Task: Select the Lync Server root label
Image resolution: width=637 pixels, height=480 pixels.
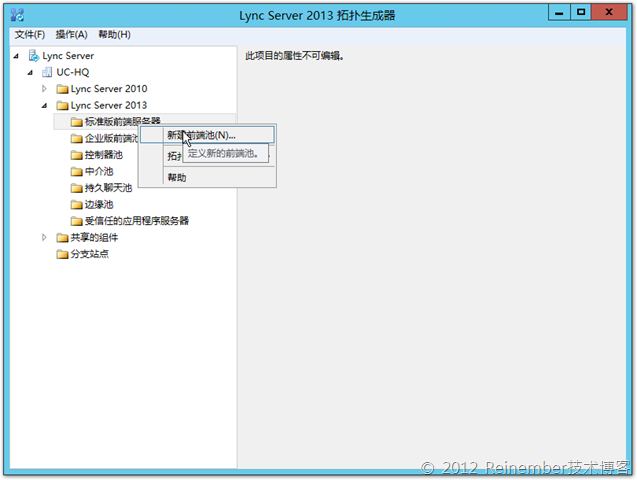Action: point(68,56)
